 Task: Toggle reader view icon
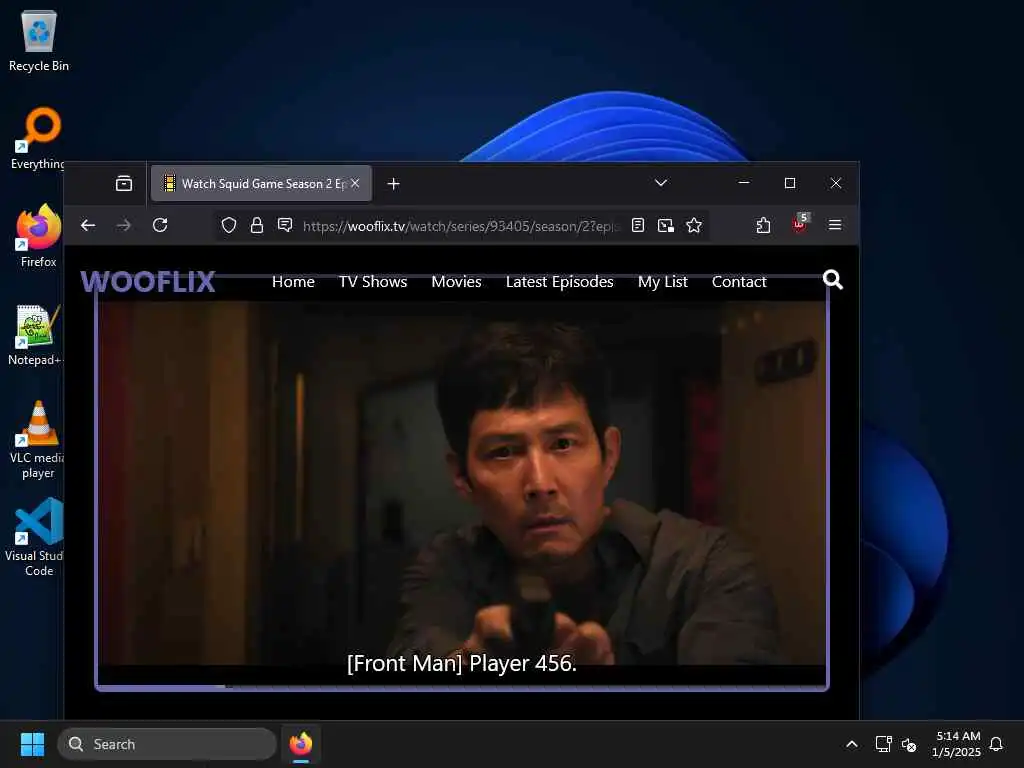click(x=638, y=225)
